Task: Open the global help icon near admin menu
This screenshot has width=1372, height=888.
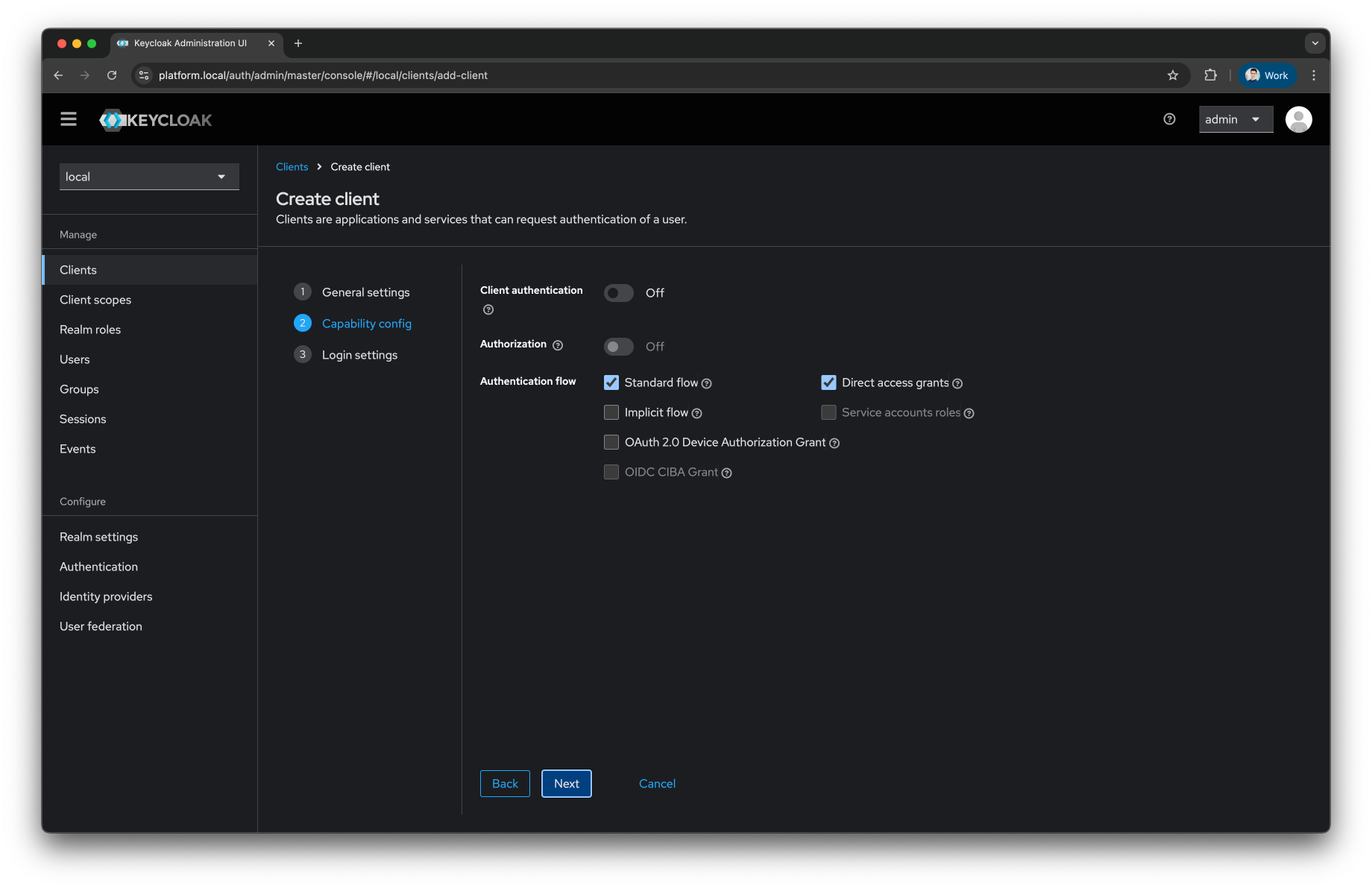Action: 1168,119
